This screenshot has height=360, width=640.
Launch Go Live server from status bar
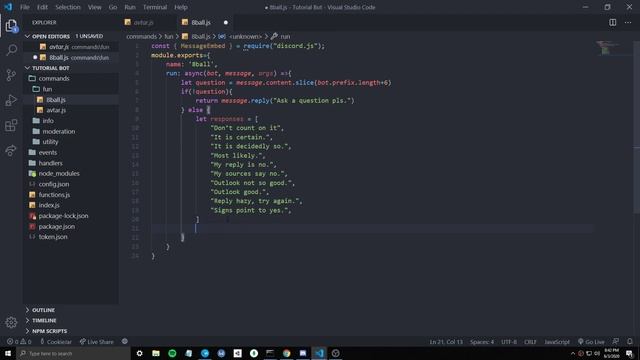click(591, 342)
